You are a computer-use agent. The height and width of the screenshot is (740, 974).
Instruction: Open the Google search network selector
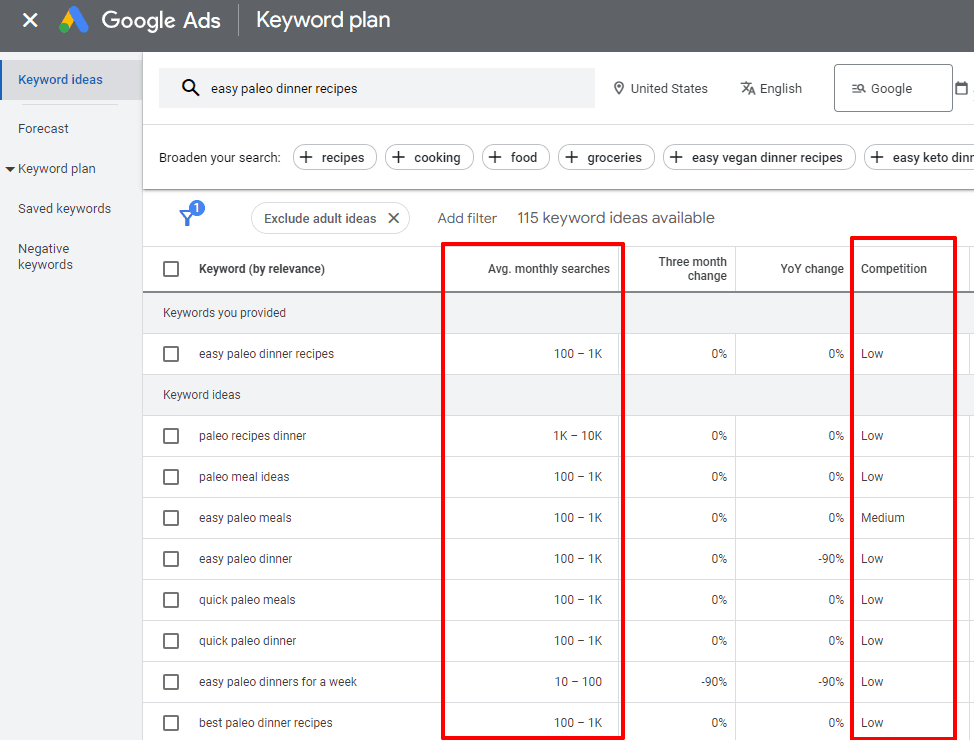[x=892, y=88]
